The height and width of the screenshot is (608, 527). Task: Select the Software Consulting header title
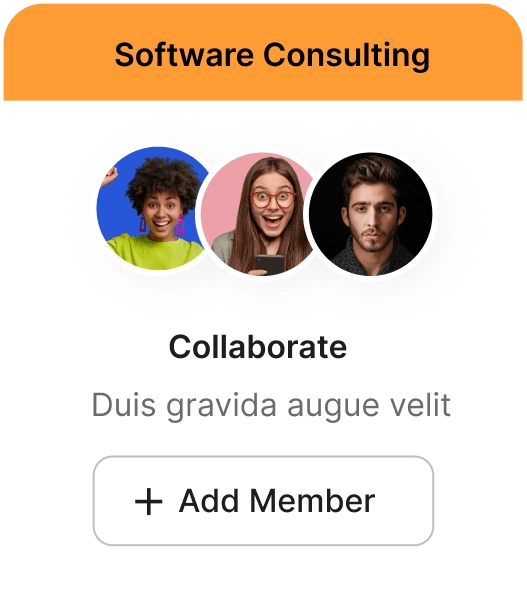(272, 55)
